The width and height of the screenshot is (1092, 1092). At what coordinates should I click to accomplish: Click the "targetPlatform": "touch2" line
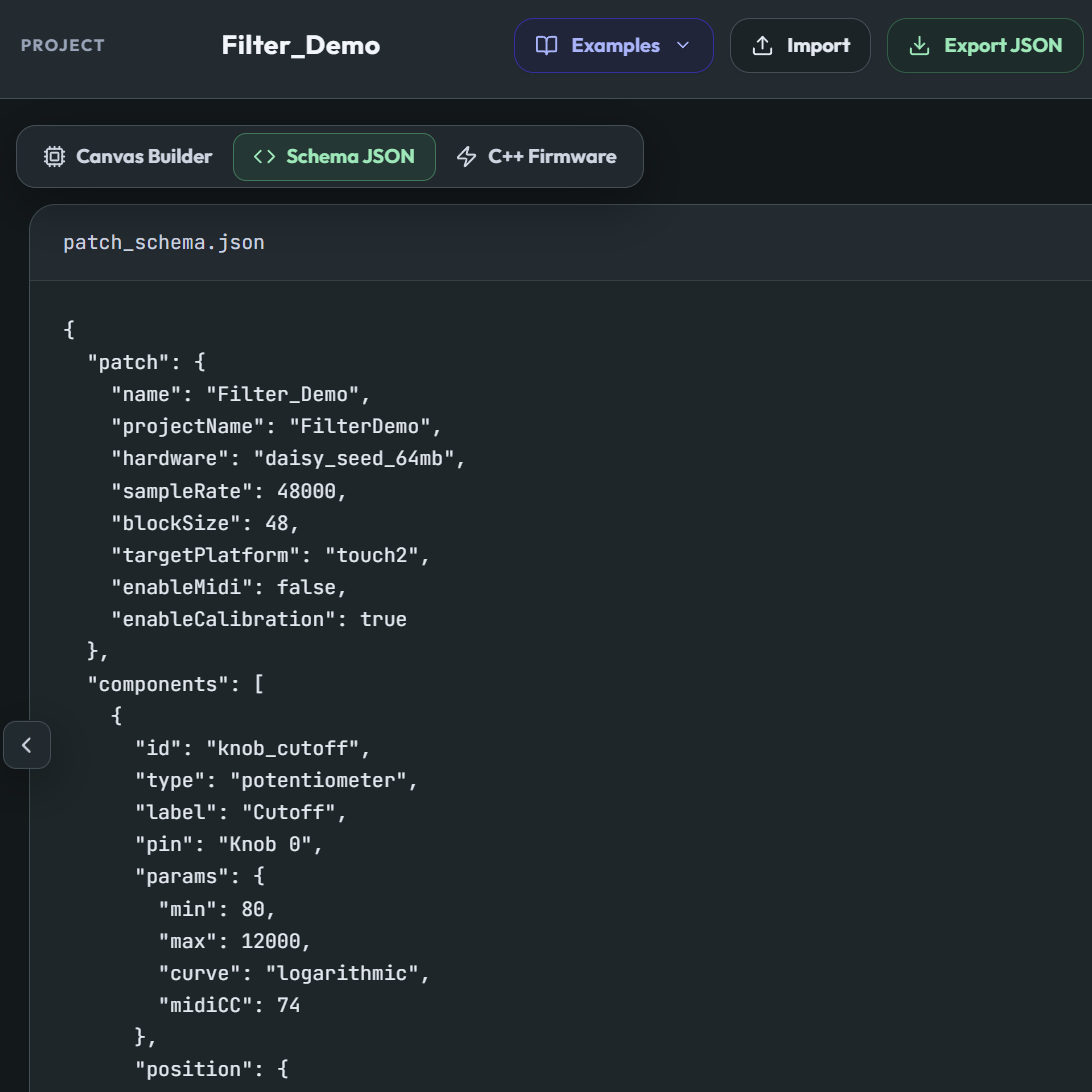271,555
